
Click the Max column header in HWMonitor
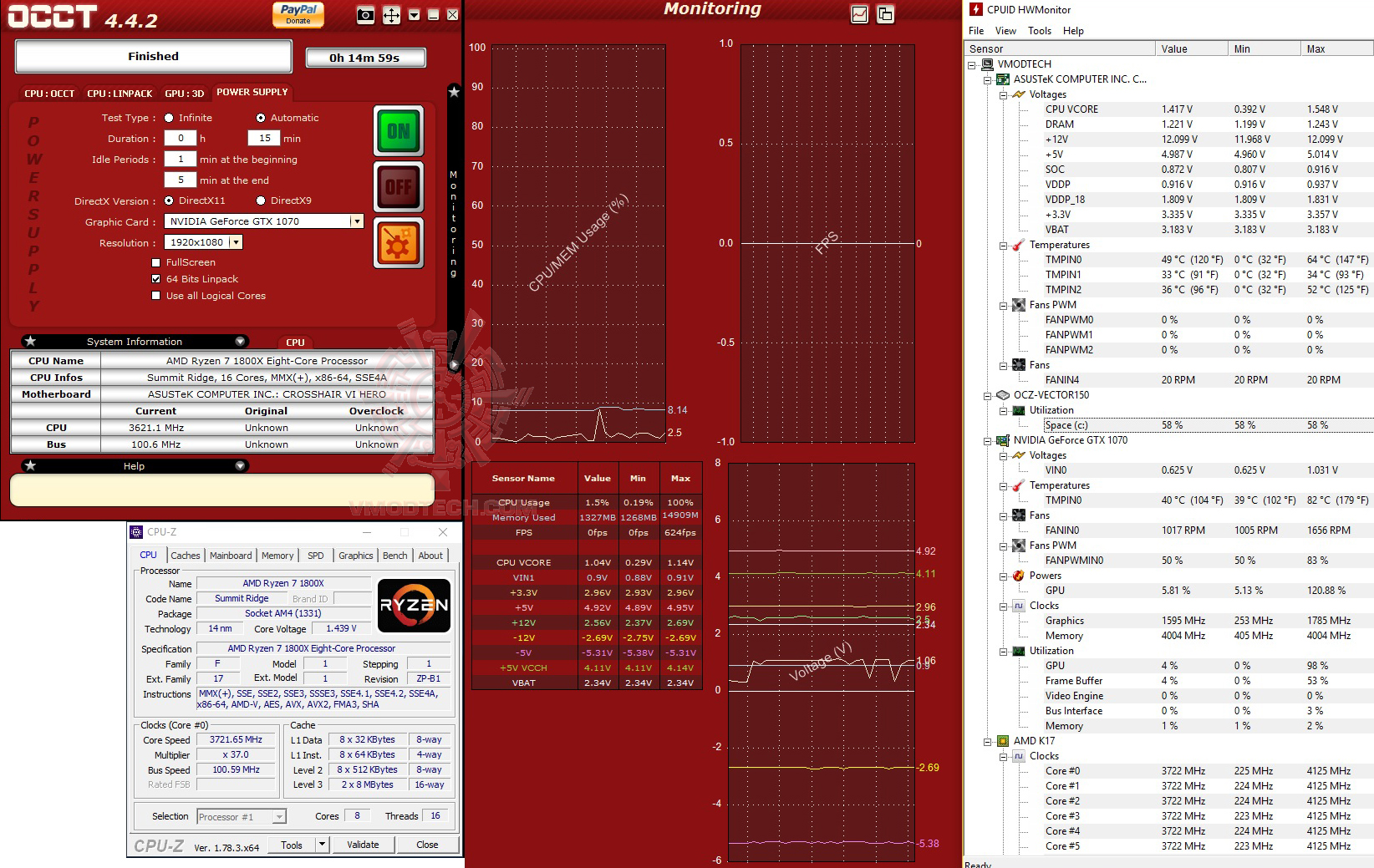pos(1339,49)
